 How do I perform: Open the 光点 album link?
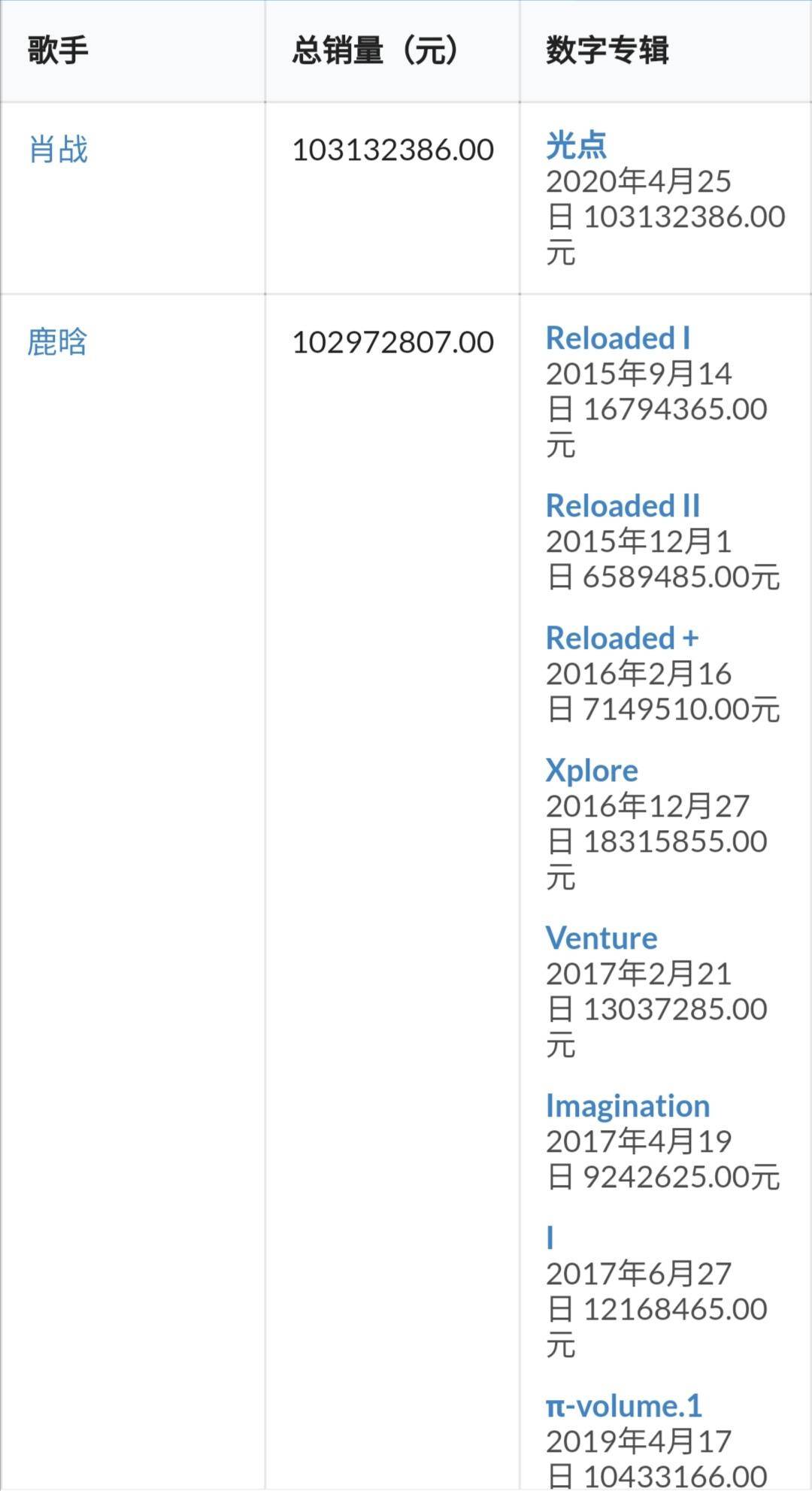point(576,144)
